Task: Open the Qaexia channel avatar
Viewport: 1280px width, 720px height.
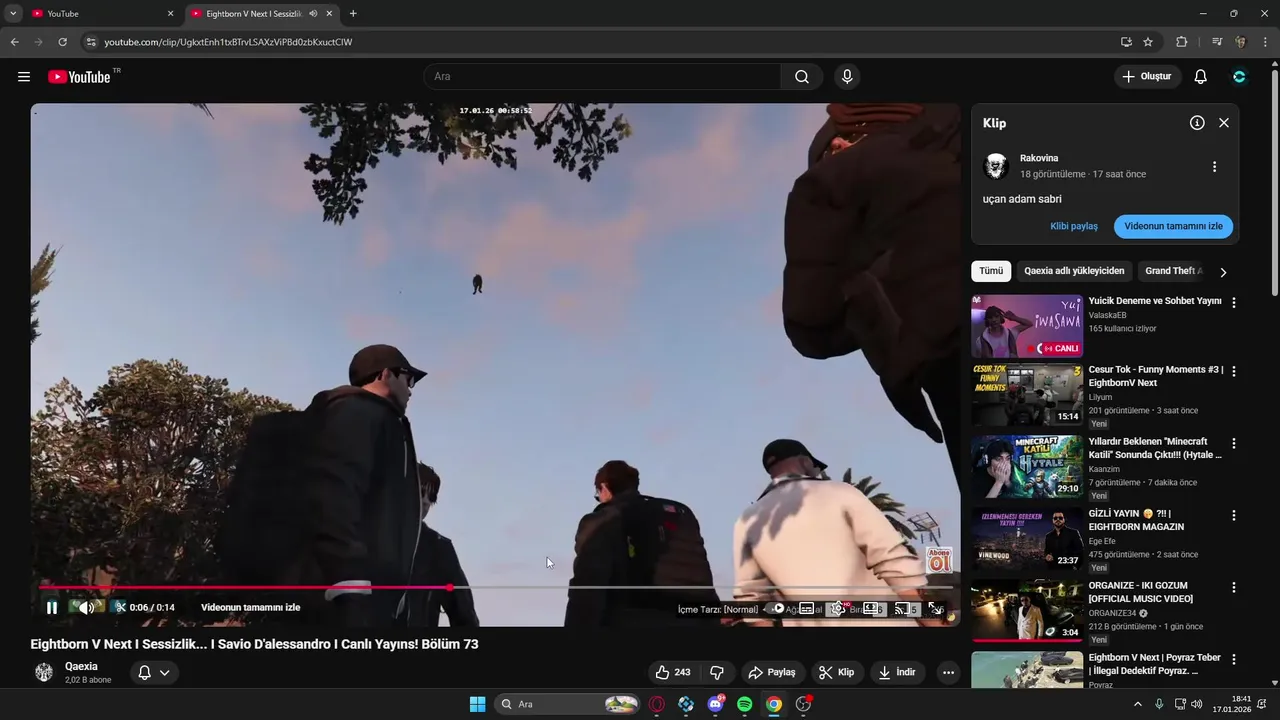Action: 44,672
